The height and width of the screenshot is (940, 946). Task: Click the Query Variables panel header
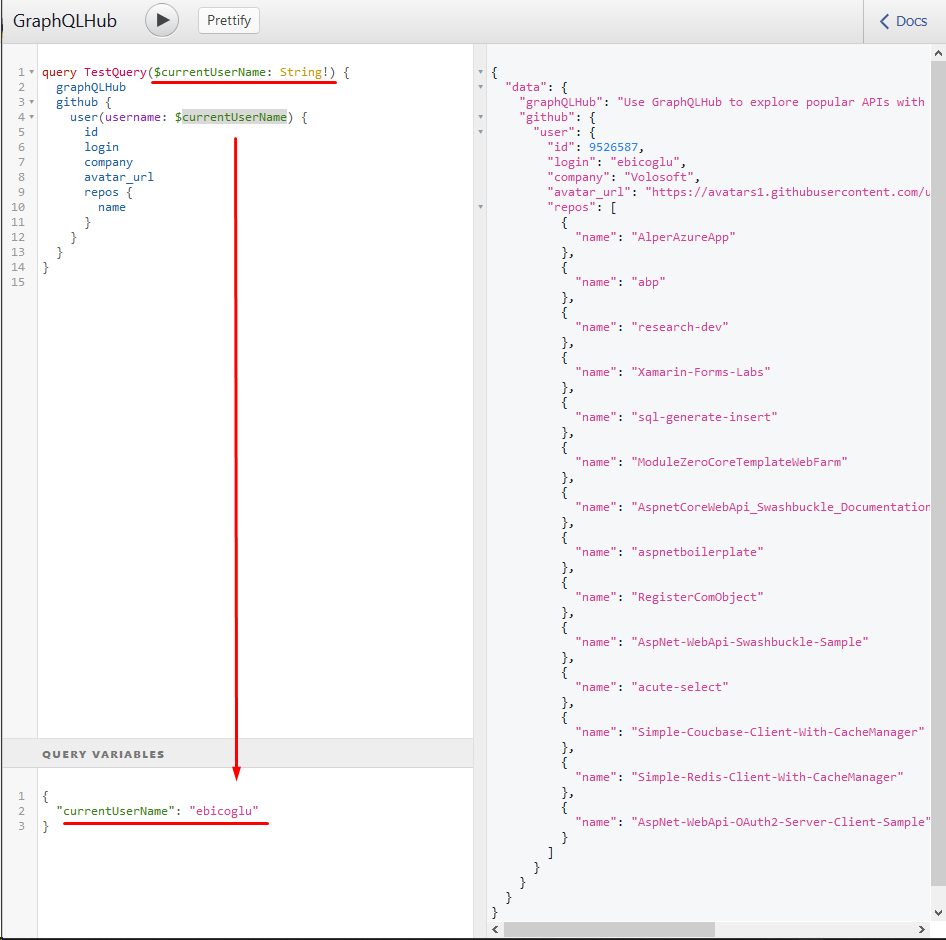click(x=237, y=754)
